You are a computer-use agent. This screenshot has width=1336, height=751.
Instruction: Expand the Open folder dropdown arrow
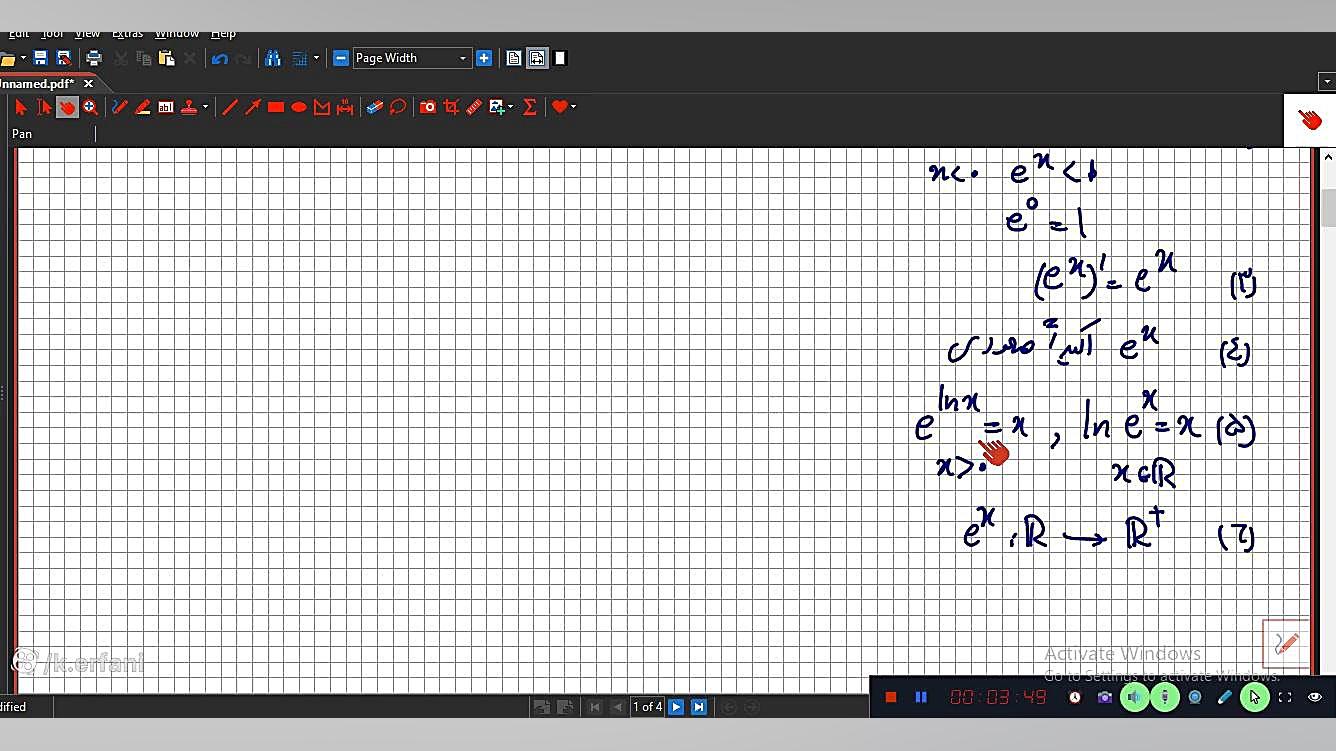pos(21,58)
